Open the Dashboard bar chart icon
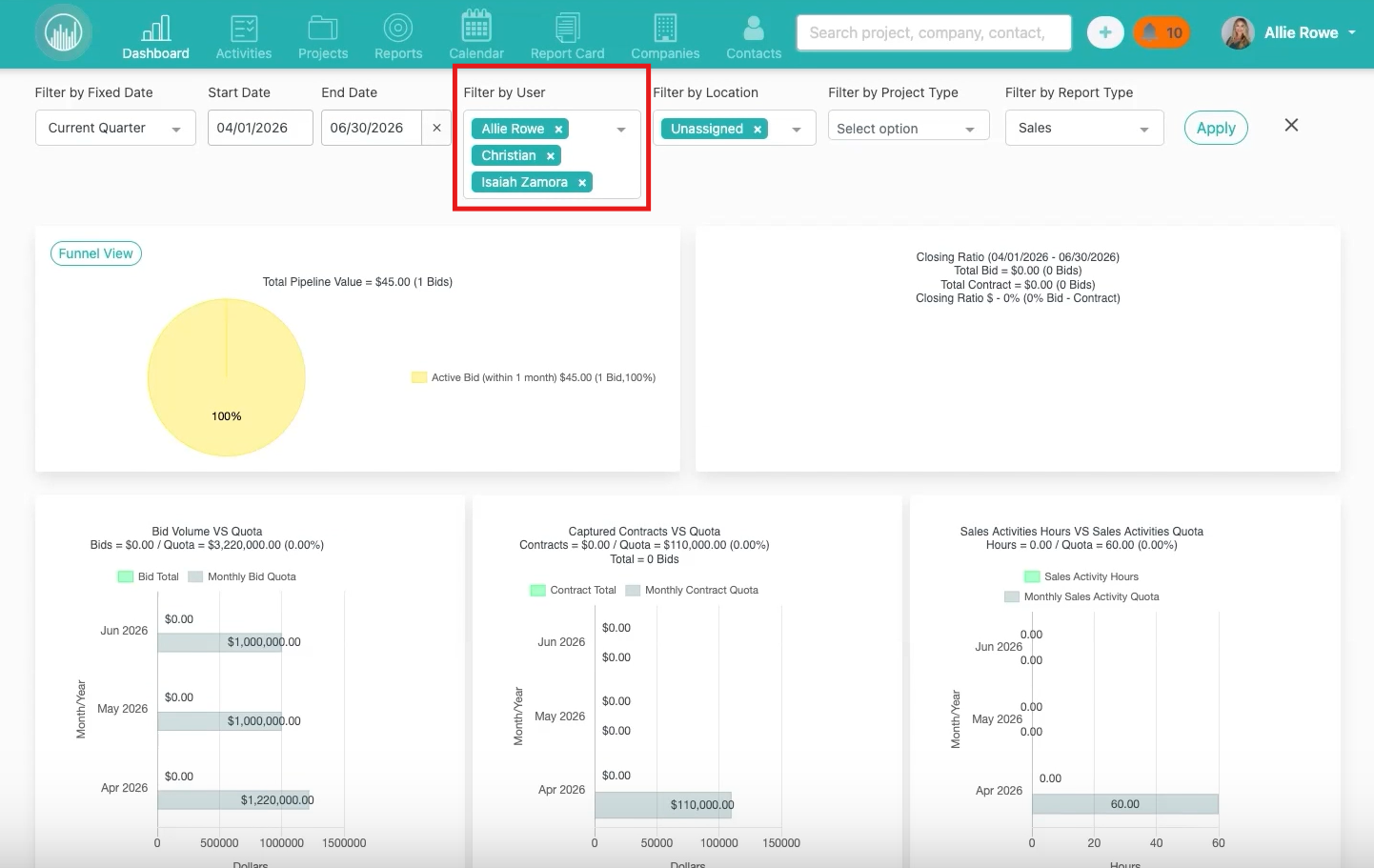This screenshot has height=868, width=1374. pyautogui.click(x=155, y=29)
